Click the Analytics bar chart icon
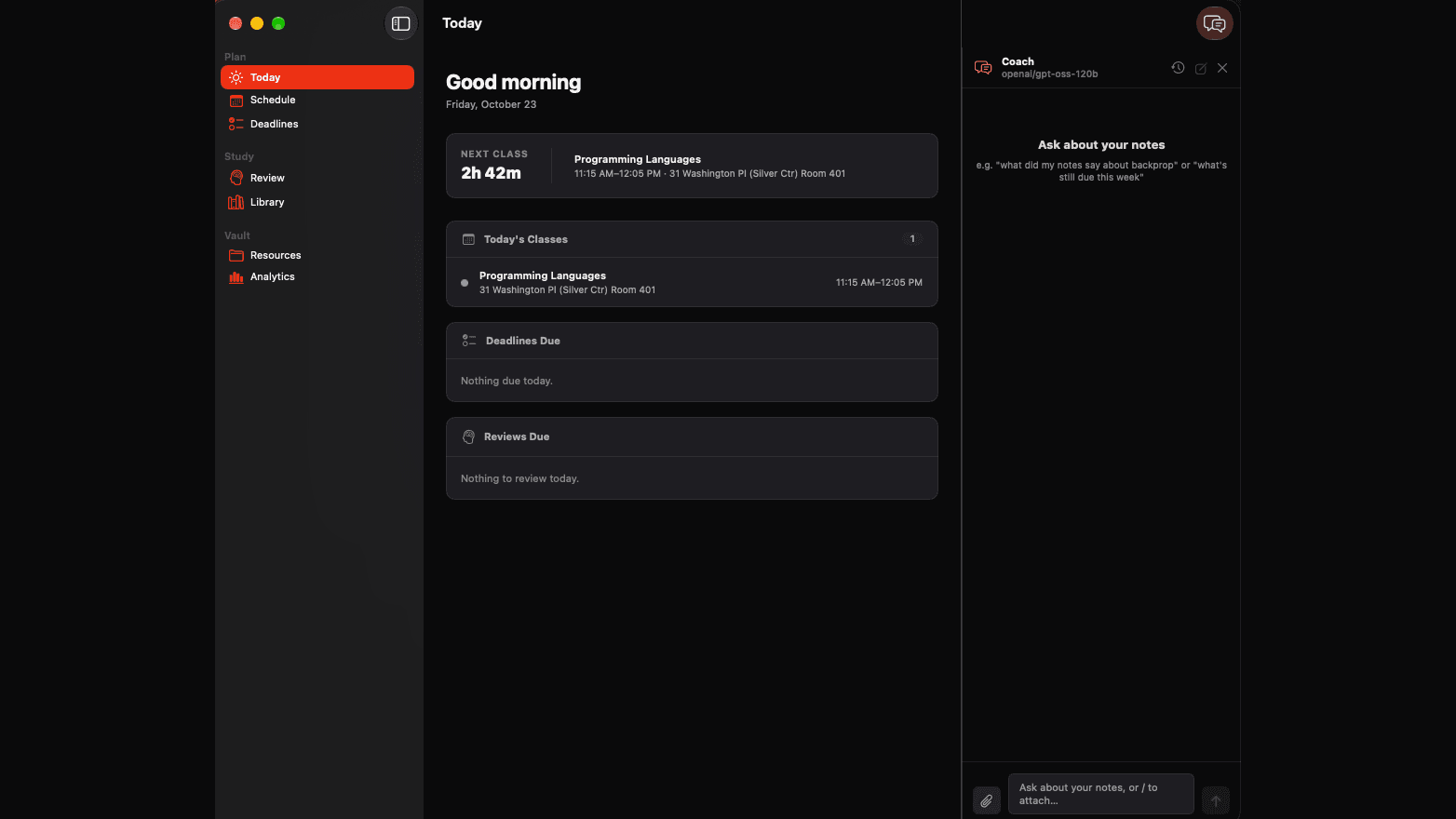1456x819 pixels. 236,277
